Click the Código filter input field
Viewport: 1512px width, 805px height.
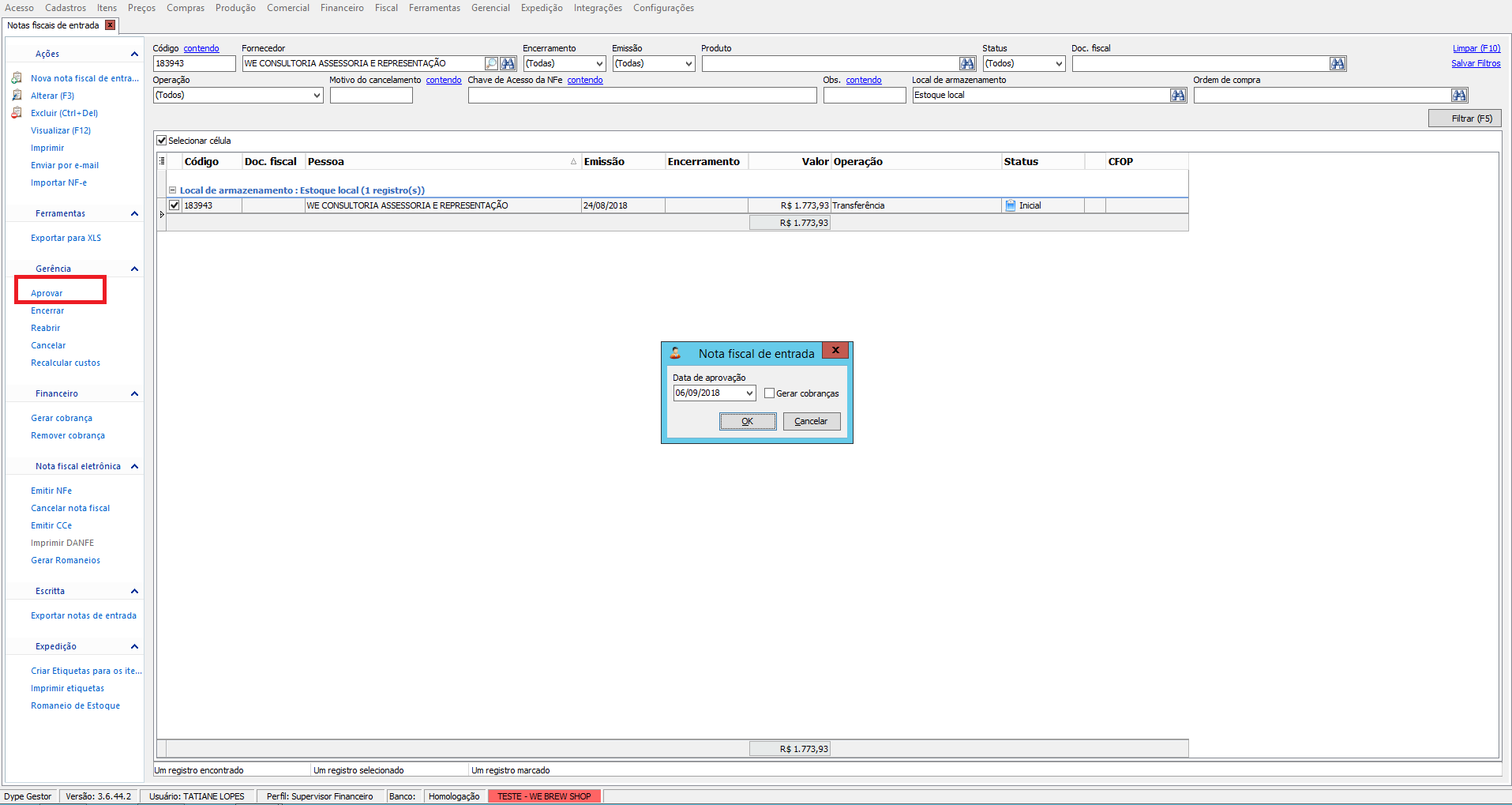coord(194,63)
